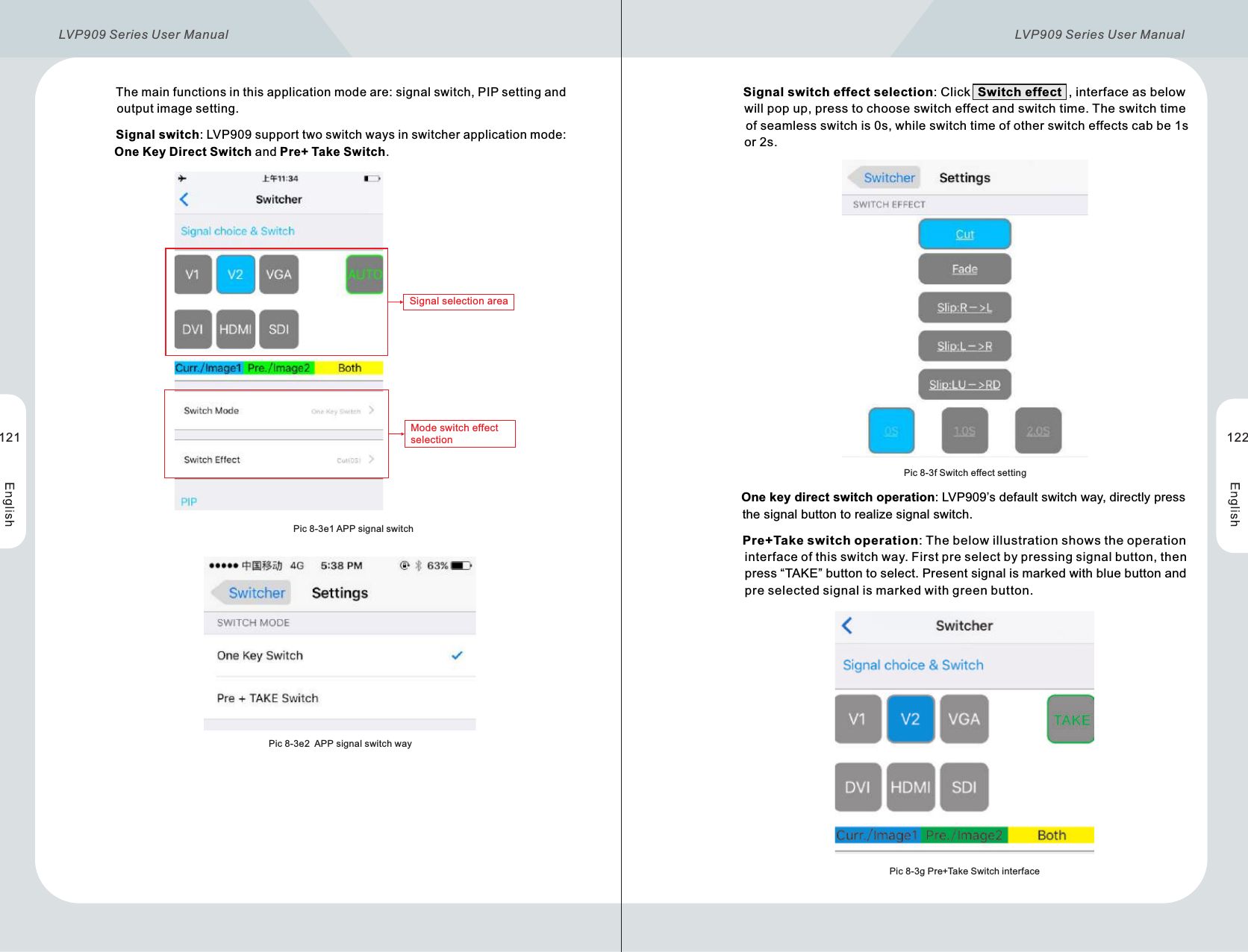Viewport: 1248px width, 952px height.
Task: Tap the SDI button in Pic 8-3e1
Action: 279,329
